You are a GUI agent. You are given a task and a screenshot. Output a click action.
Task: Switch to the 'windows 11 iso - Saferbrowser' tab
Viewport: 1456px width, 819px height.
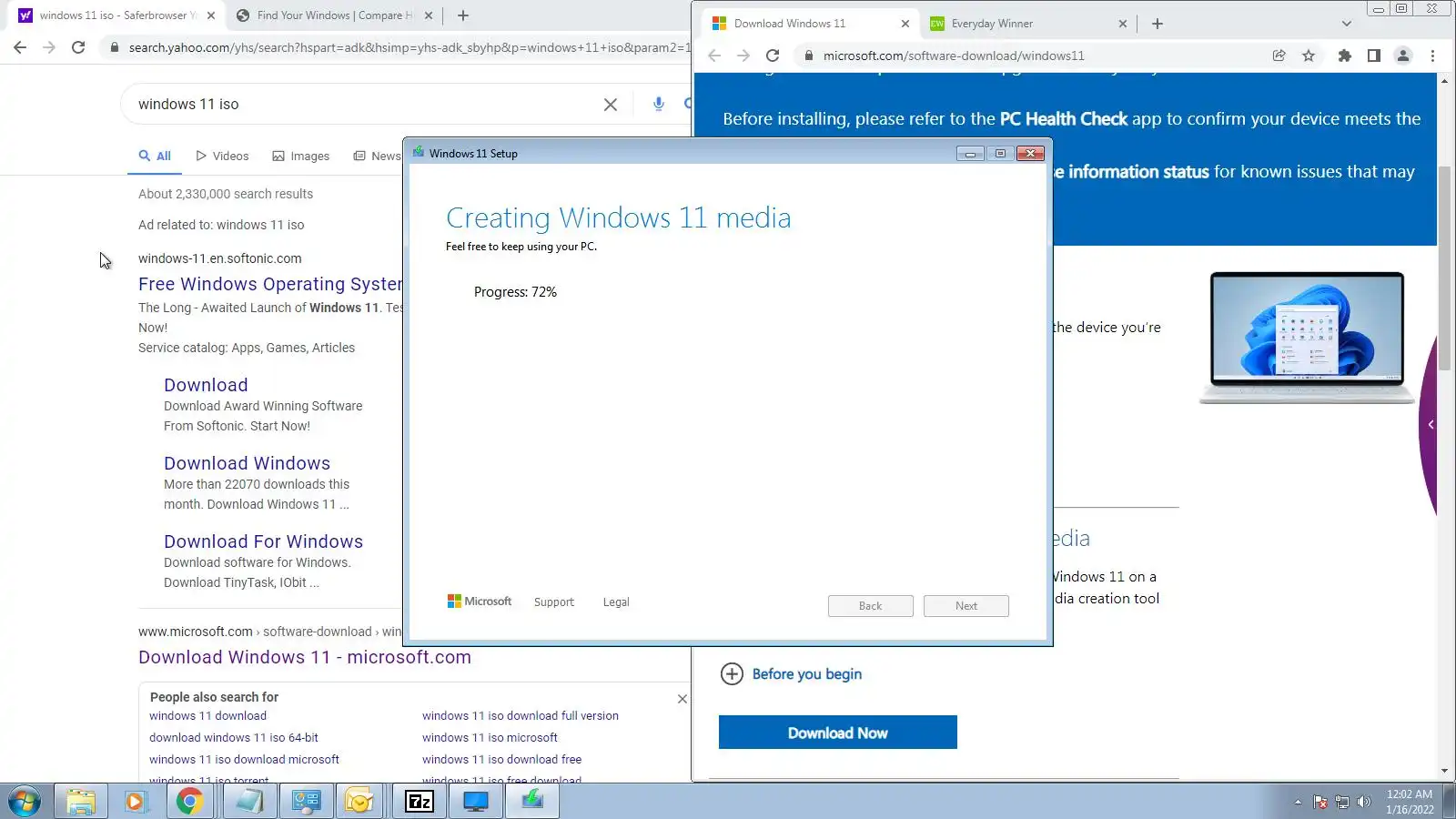pos(117,15)
